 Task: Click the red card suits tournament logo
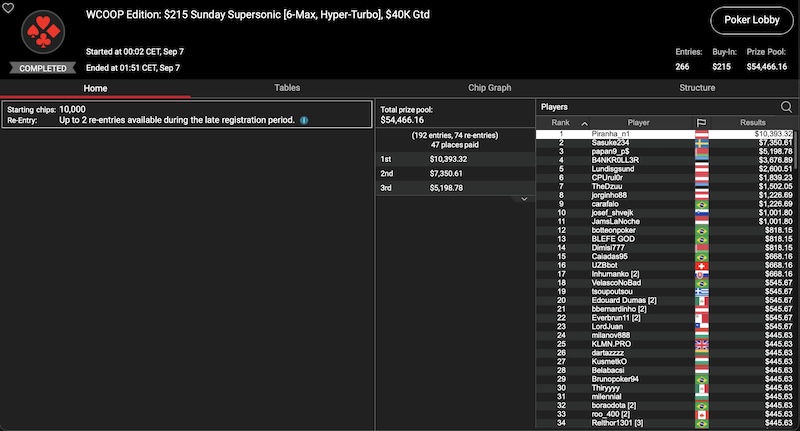point(43,32)
